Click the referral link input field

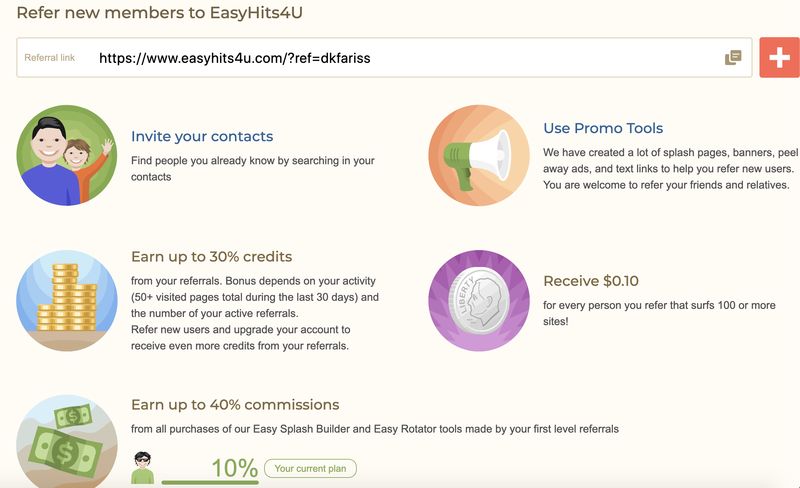point(400,58)
